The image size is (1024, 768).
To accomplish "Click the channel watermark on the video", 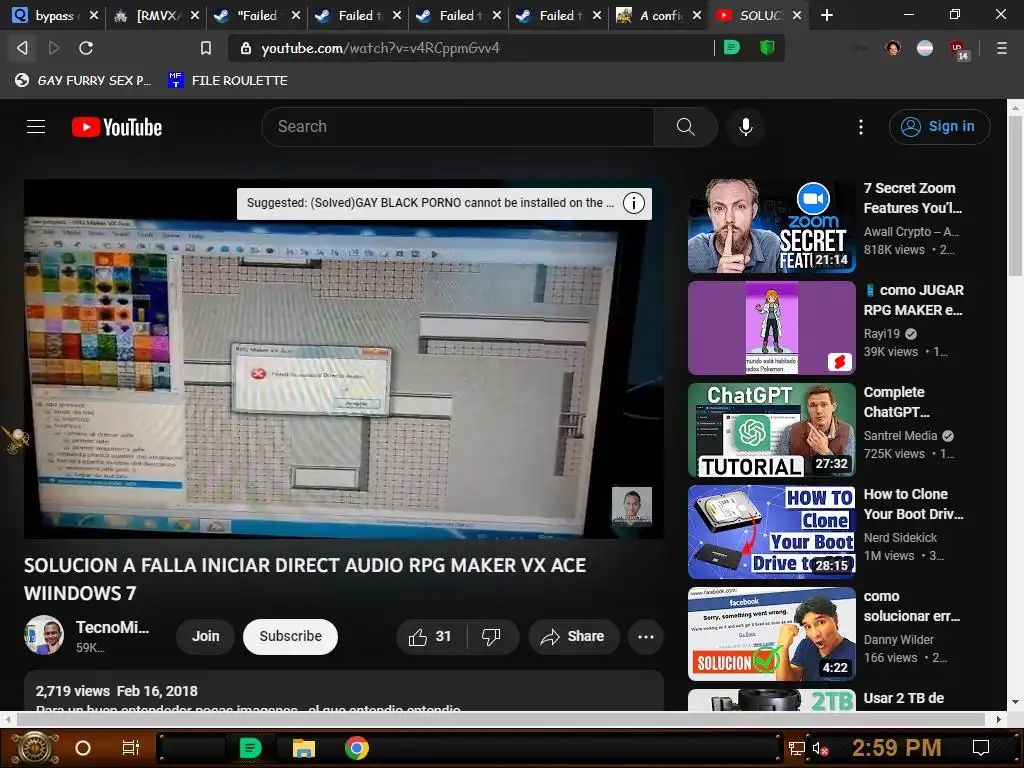I will (x=632, y=506).
